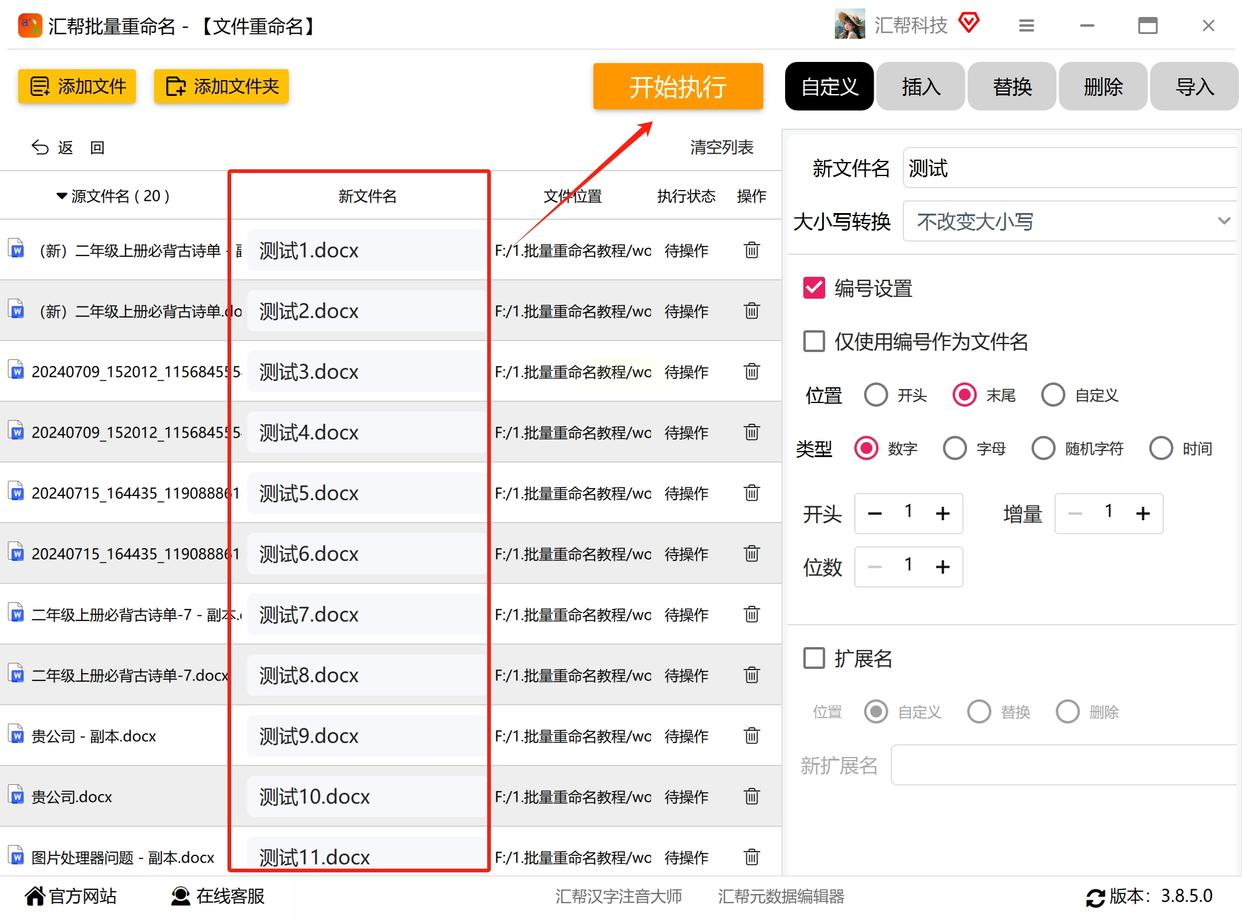Image resolution: width=1242 pixels, height=916 pixels.
Task: Click the 开始执行 button
Action: point(678,87)
